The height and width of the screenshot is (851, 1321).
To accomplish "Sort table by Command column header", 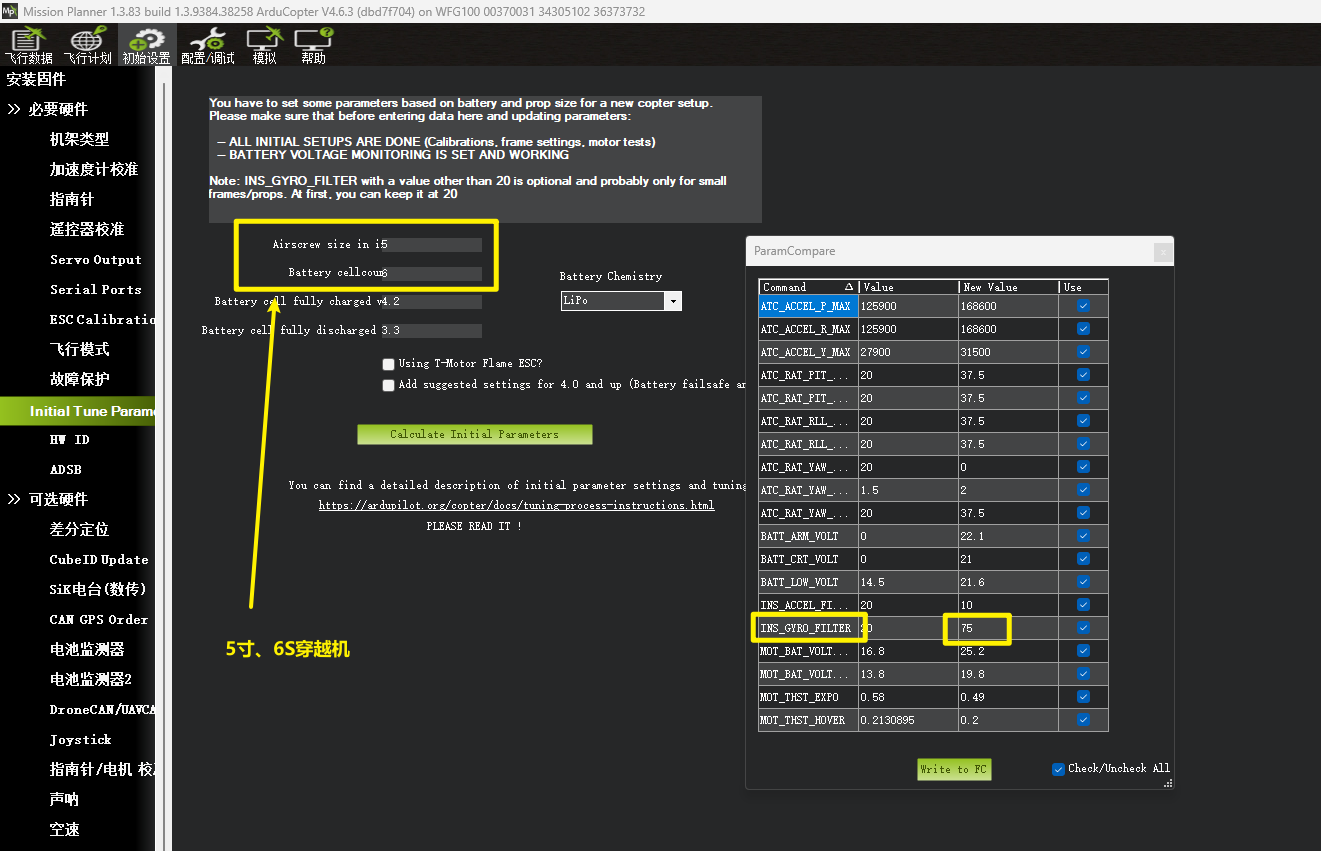I will (x=808, y=287).
